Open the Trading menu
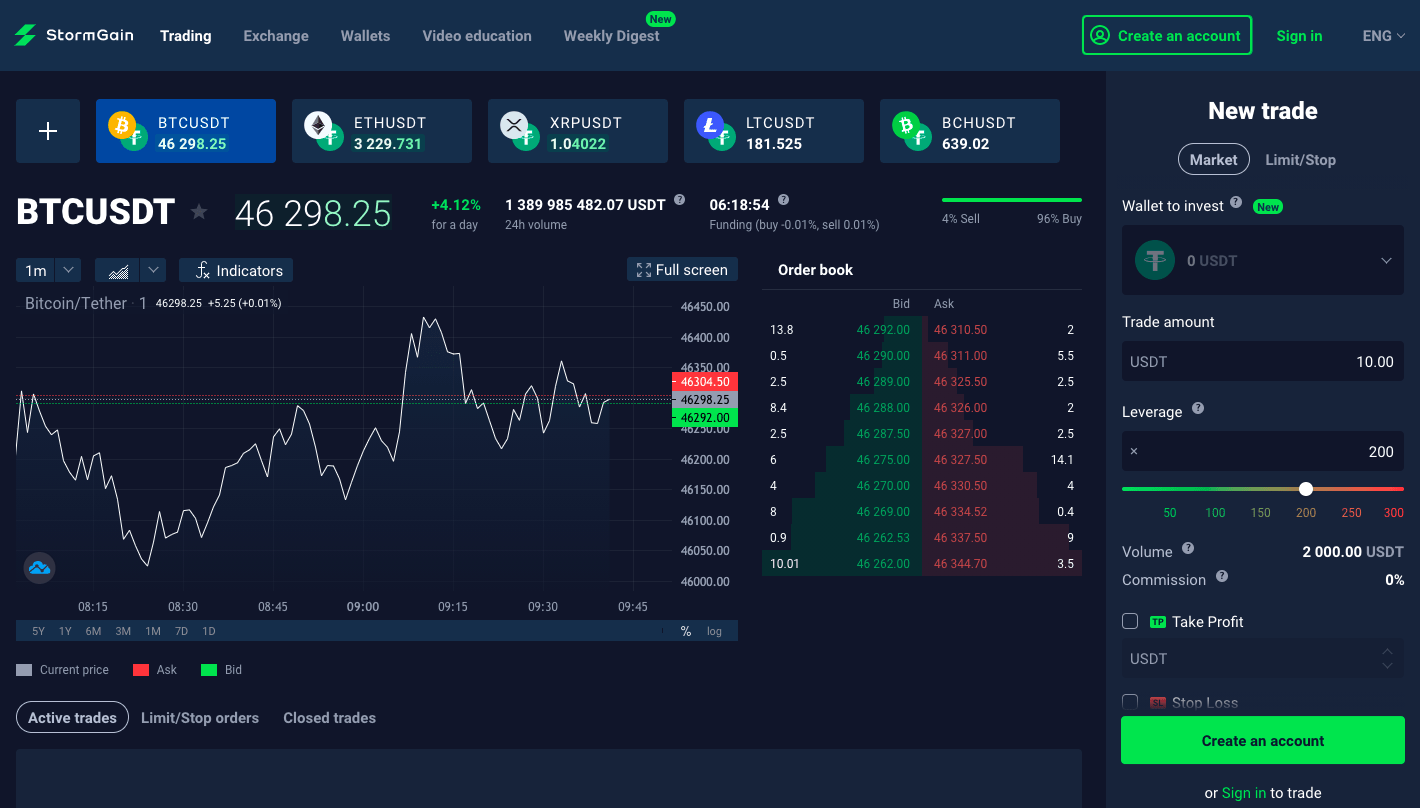 [186, 36]
